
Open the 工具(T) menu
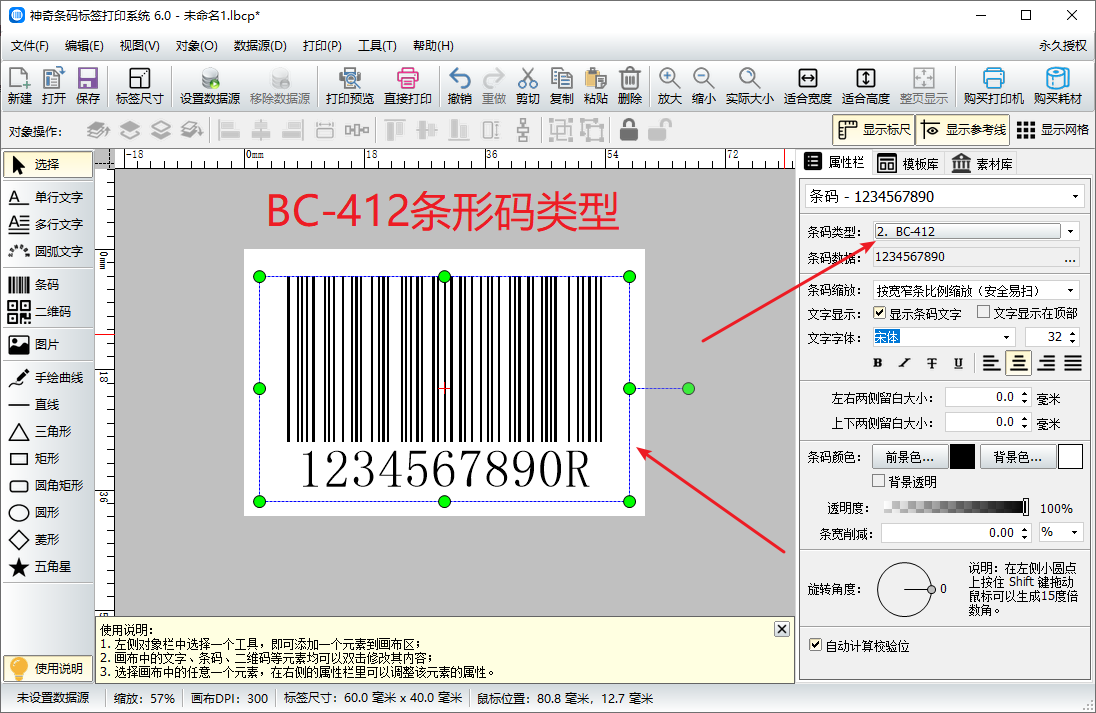377,46
